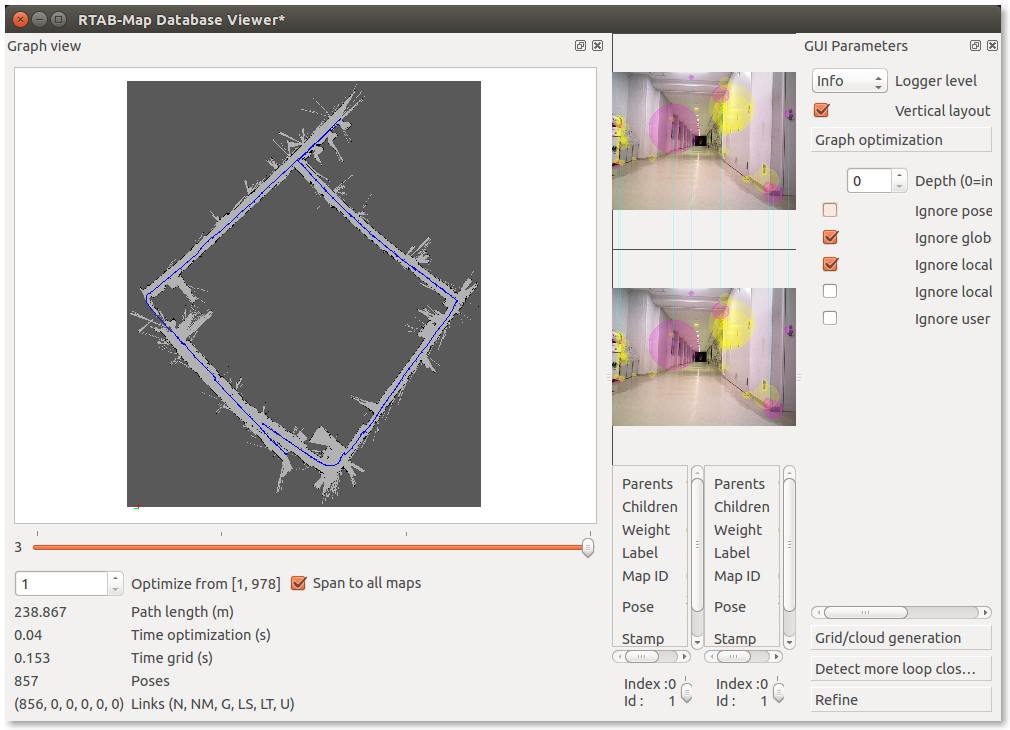Close the GUI Parameters dock panel
Screen dimensions: 1010x730
point(992,46)
